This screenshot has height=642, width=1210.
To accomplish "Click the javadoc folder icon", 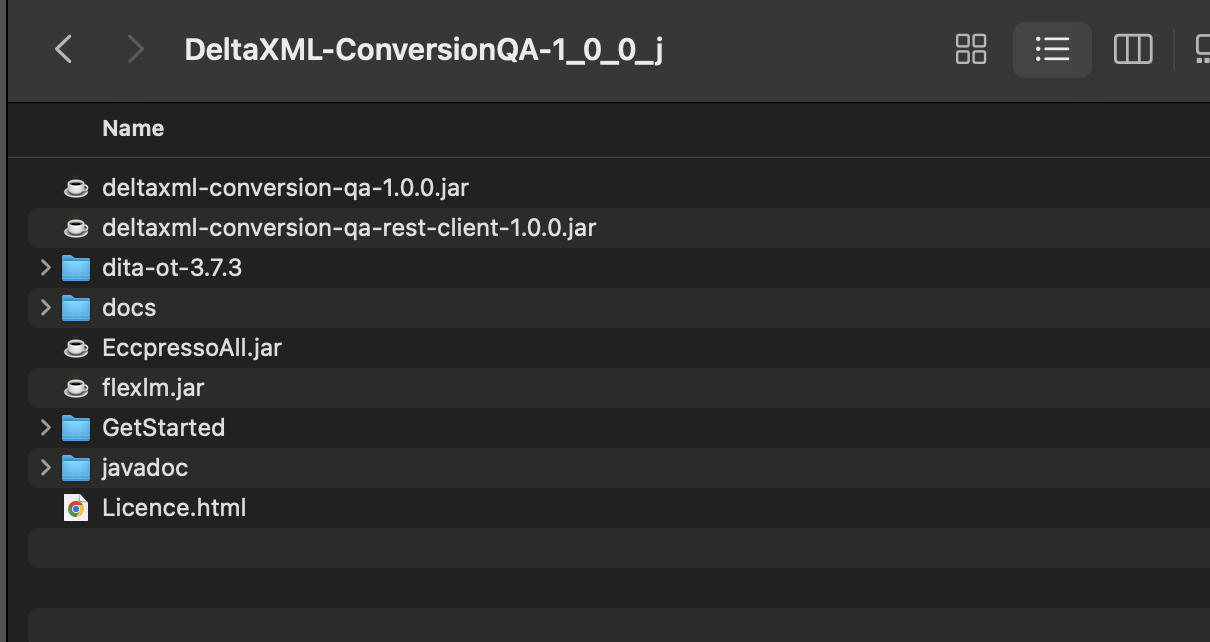I will [x=76, y=468].
